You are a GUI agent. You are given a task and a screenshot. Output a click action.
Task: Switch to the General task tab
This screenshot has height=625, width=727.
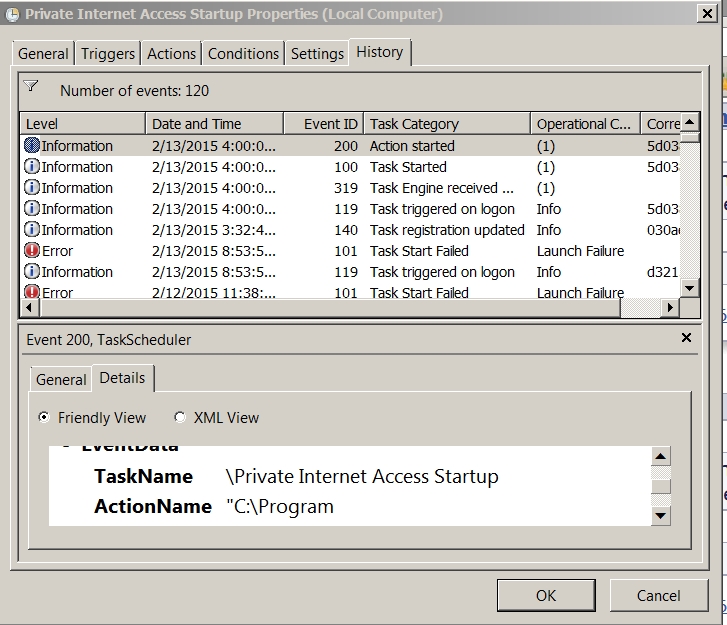tap(43, 54)
